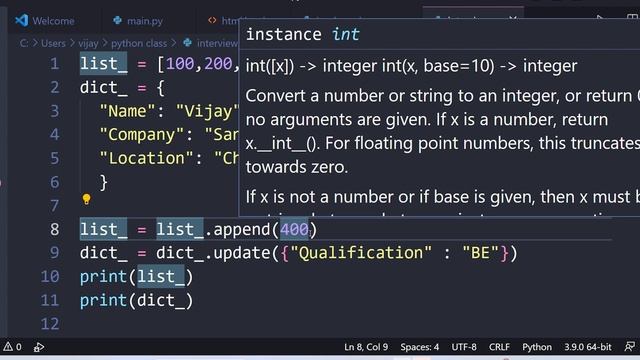Select the Python language mode

coord(537,347)
